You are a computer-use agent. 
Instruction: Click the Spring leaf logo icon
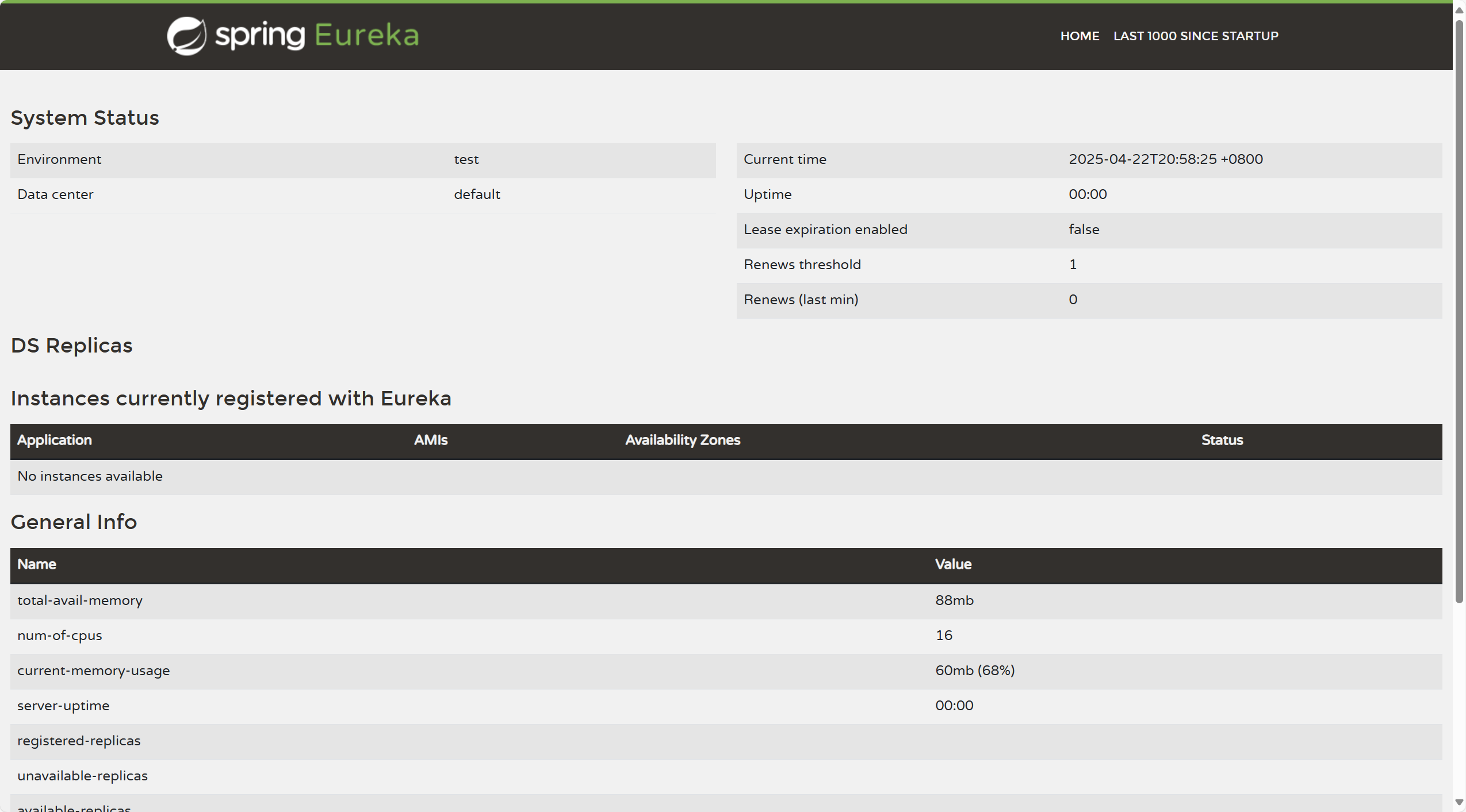click(186, 36)
